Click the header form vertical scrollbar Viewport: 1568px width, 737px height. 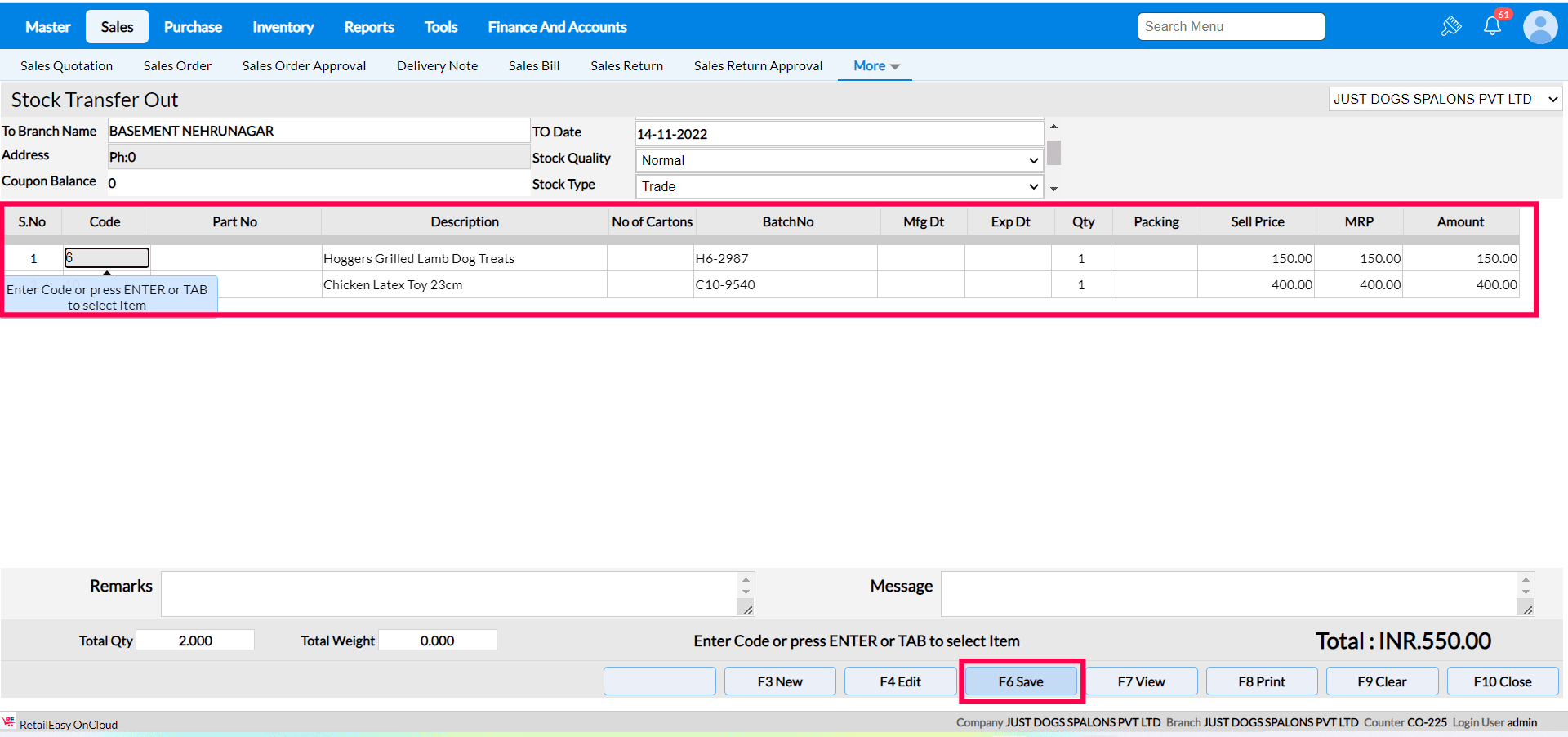pyautogui.click(x=1053, y=154)
